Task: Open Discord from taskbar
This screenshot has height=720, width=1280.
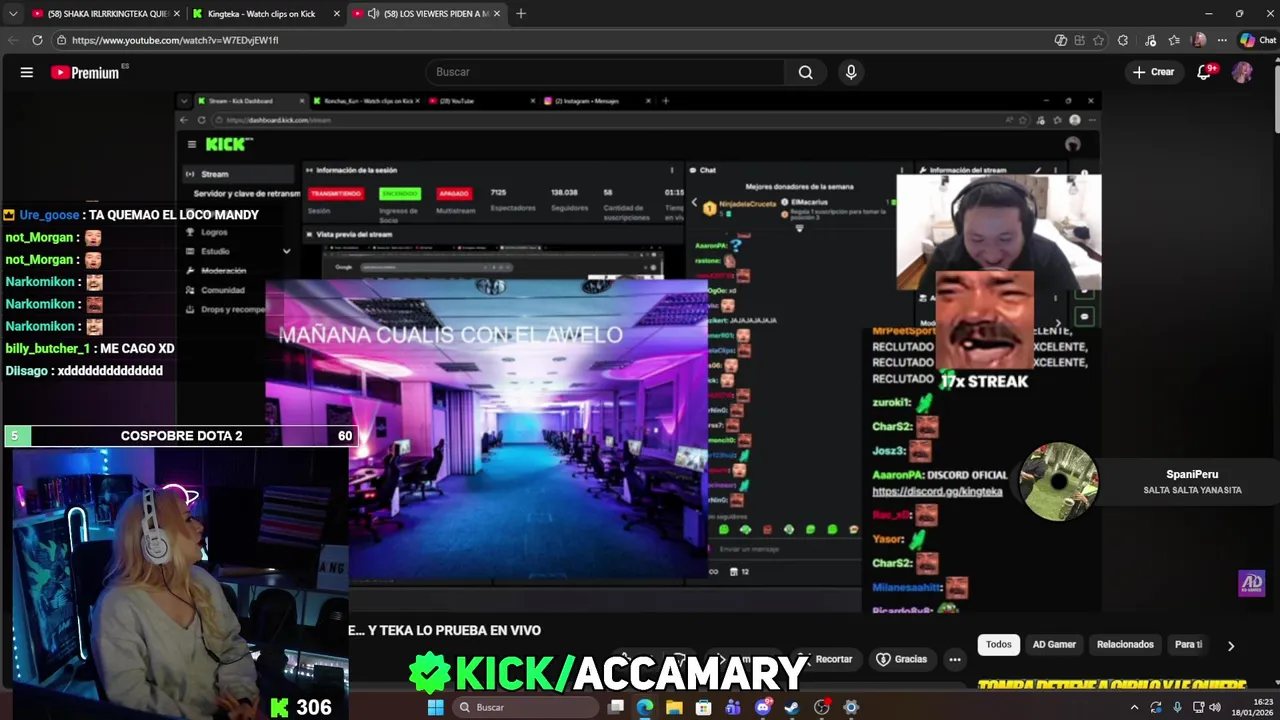Action: point(763,707)
